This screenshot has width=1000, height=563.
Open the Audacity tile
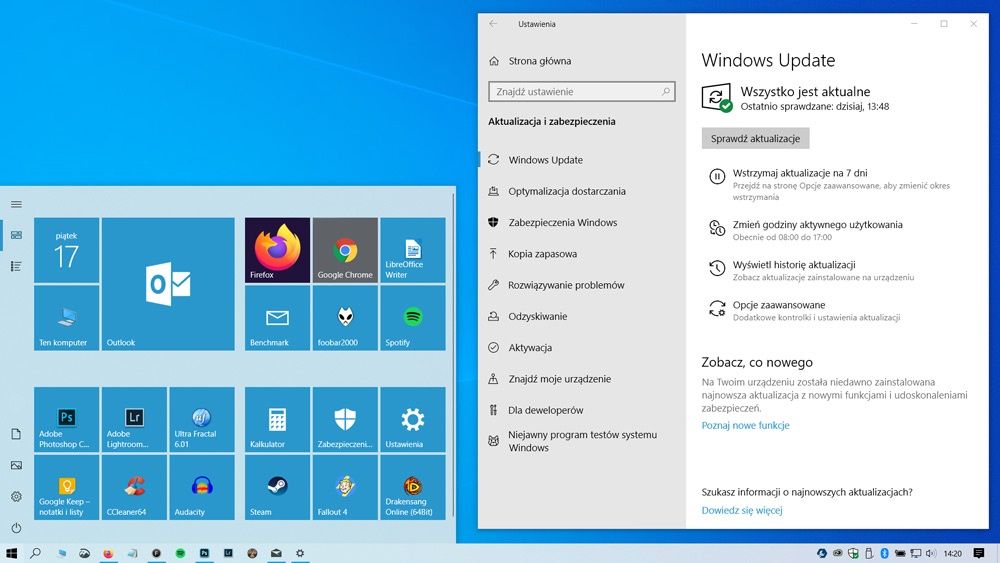pos(202,487)
